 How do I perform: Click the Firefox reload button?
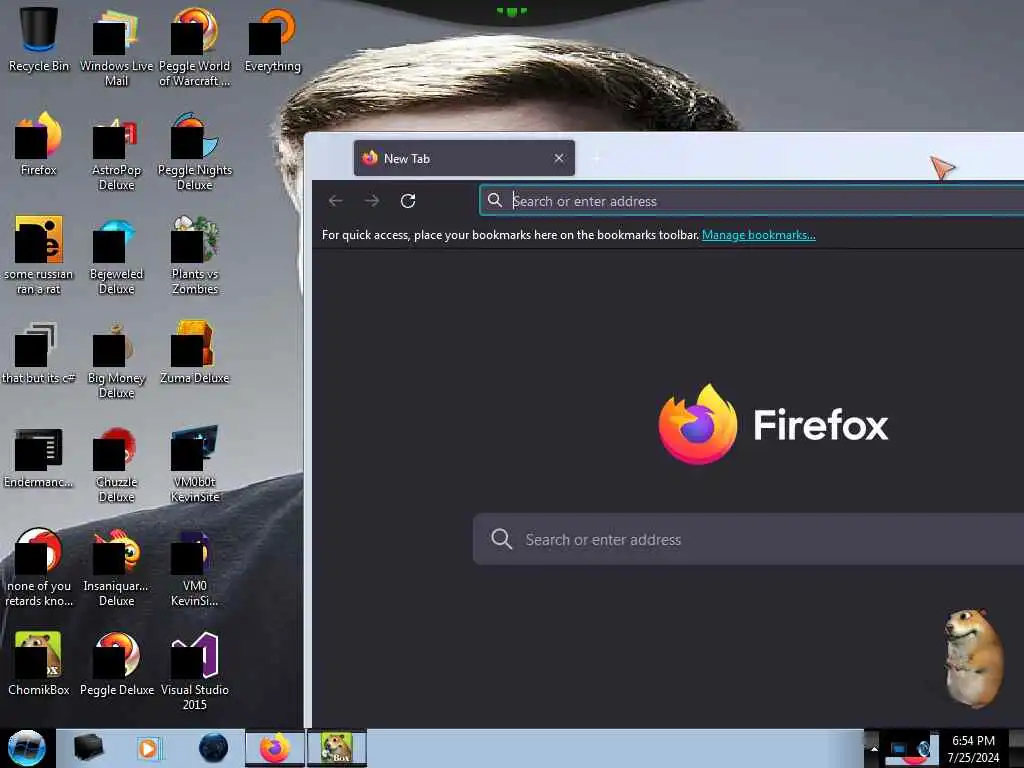click(408, 201)
